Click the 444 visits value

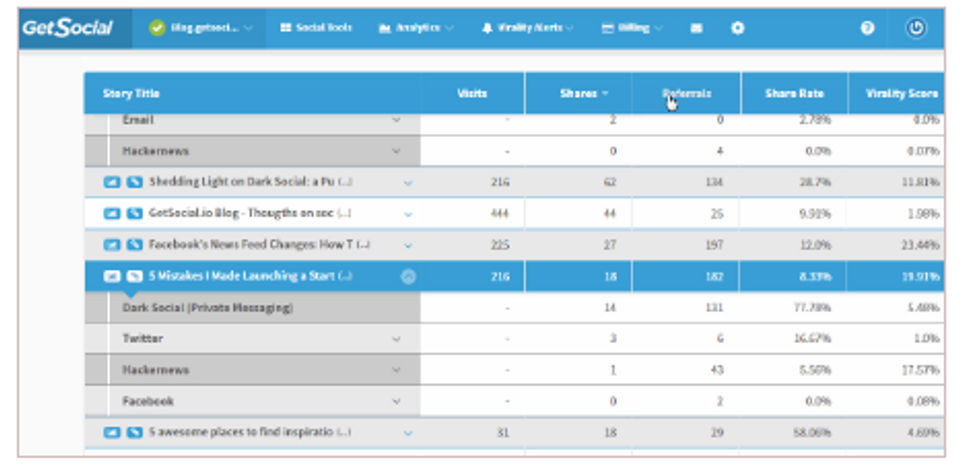(x=500, y=214)
